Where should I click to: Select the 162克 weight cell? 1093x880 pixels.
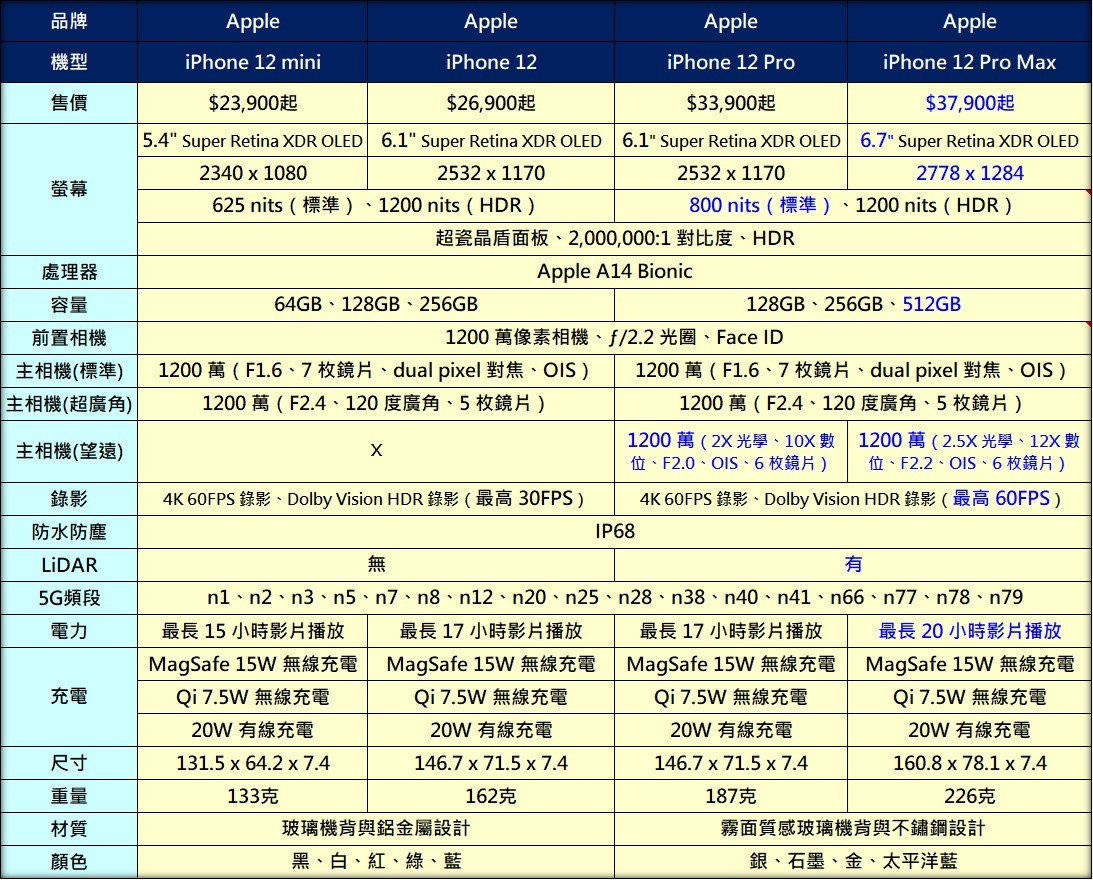(x=491, y=796)
